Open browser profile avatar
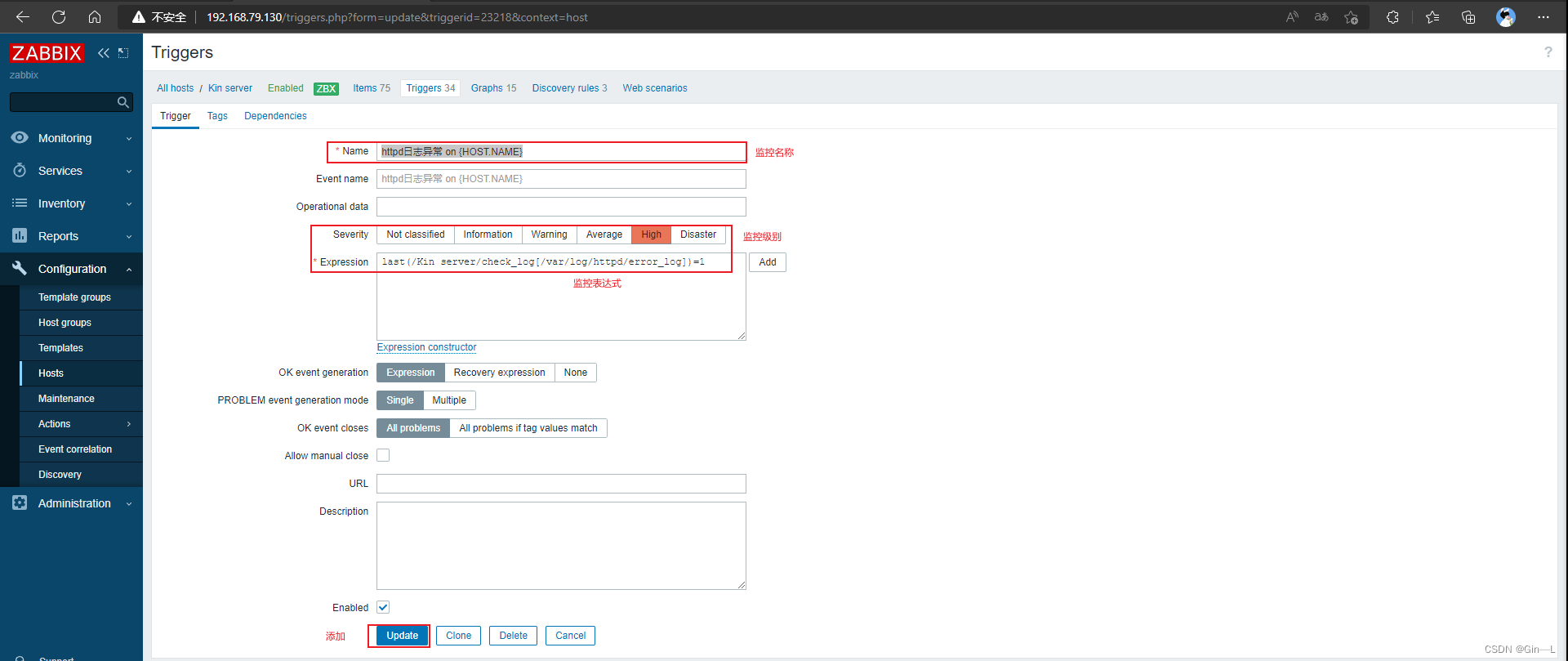This screenshot has height=661, width=1568. point(1506,17)
